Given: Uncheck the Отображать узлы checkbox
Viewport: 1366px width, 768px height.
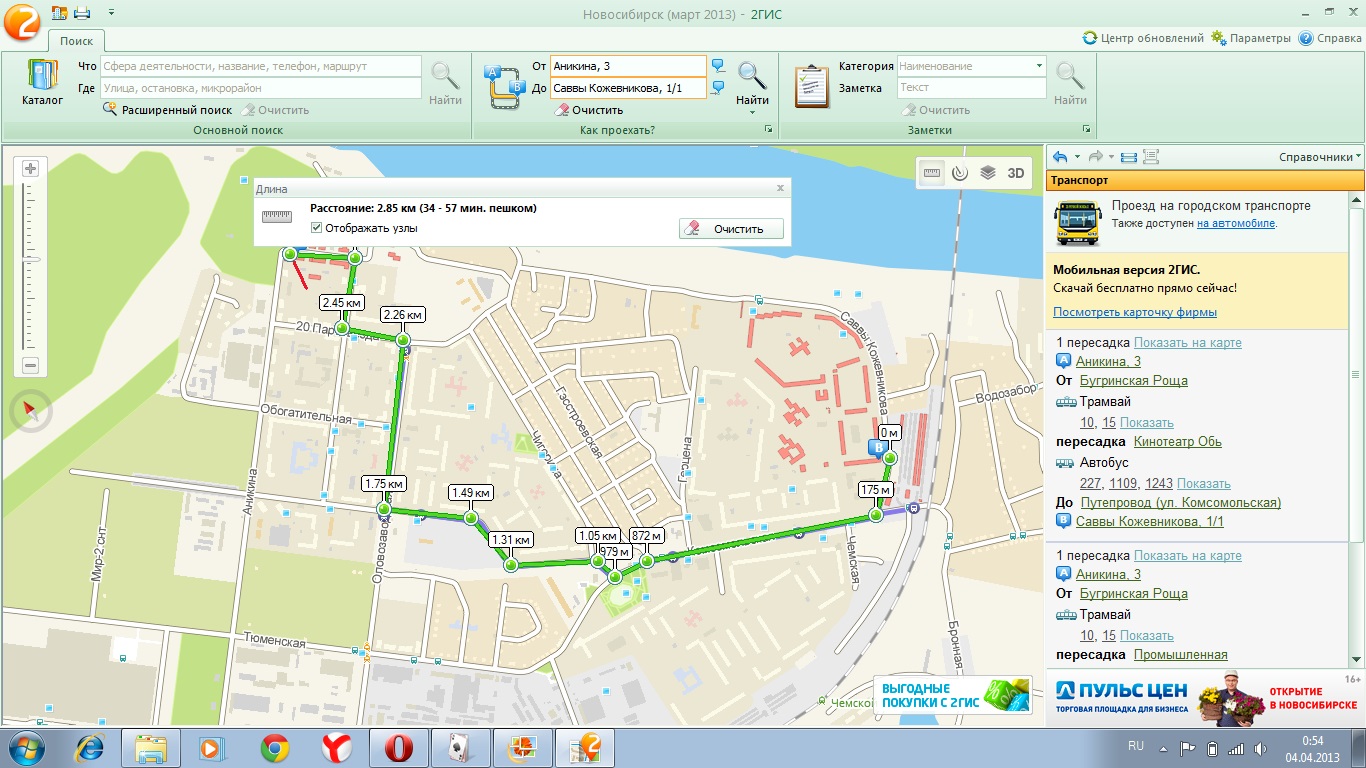Looking at the screenshot, I should pyautogui.click(x=317, y=228).
